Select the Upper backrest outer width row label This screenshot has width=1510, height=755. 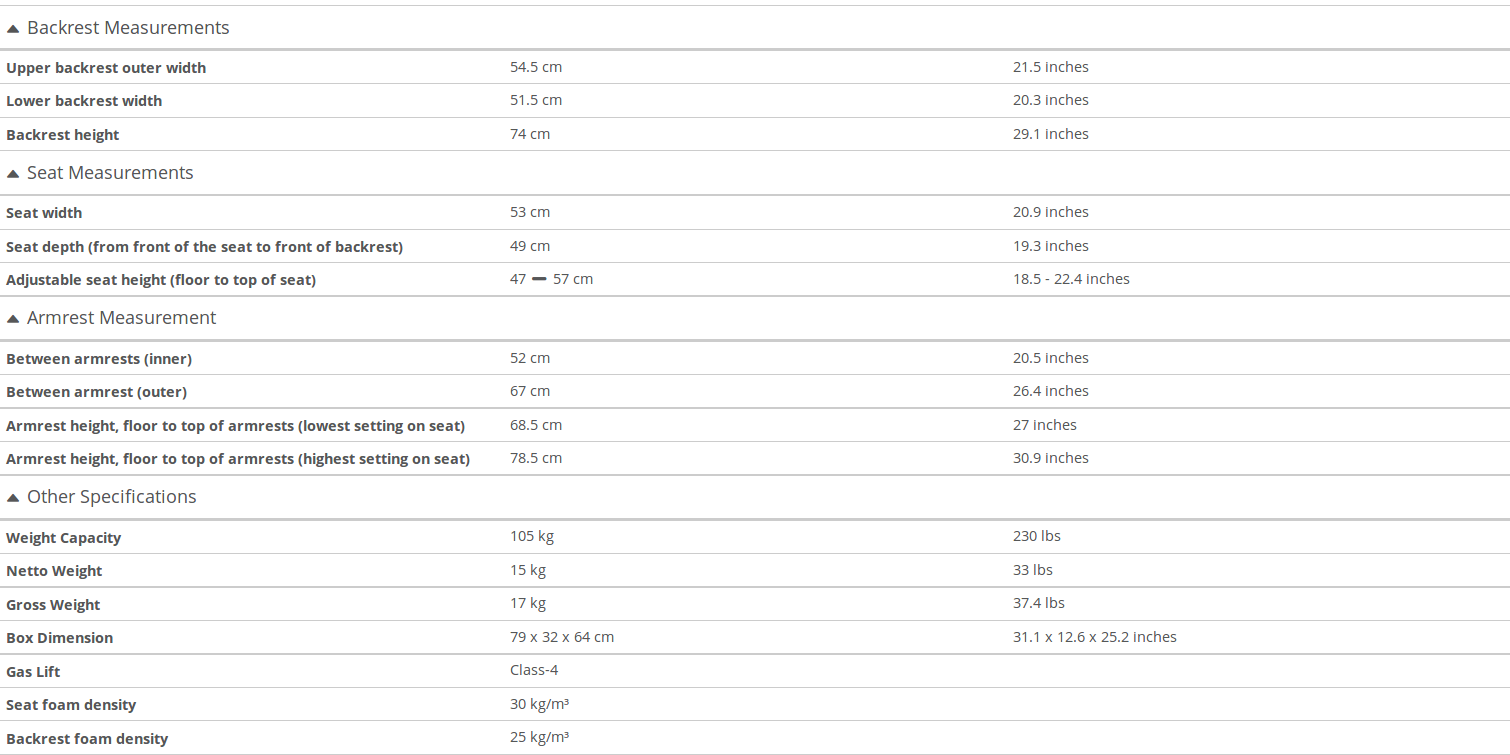coord(106,68)
